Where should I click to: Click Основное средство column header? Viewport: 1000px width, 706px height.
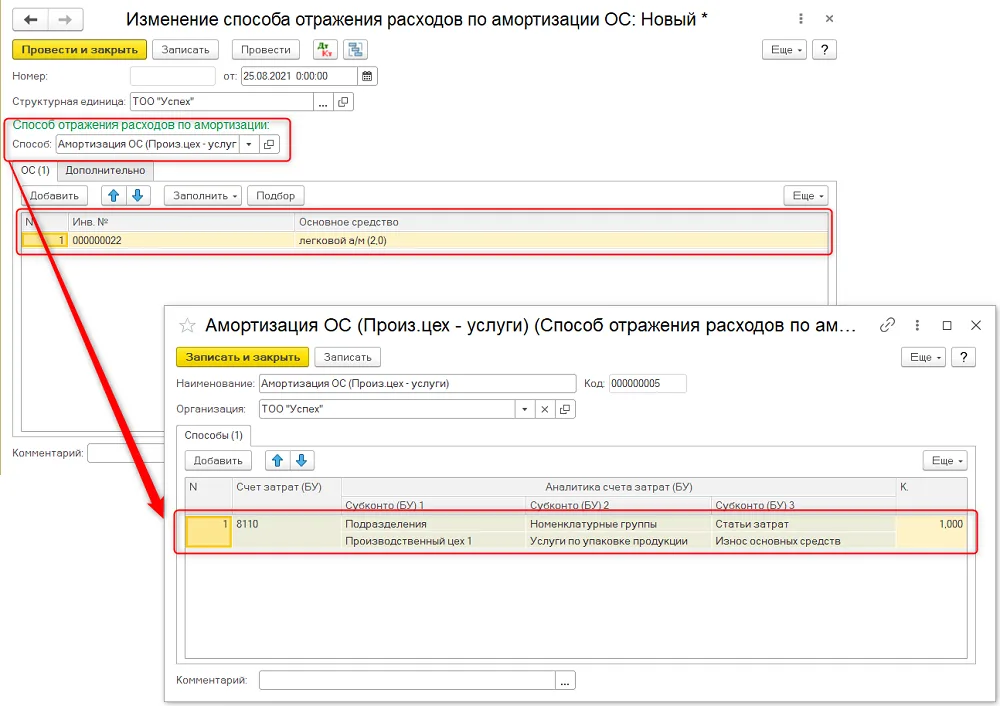point(561,222)
